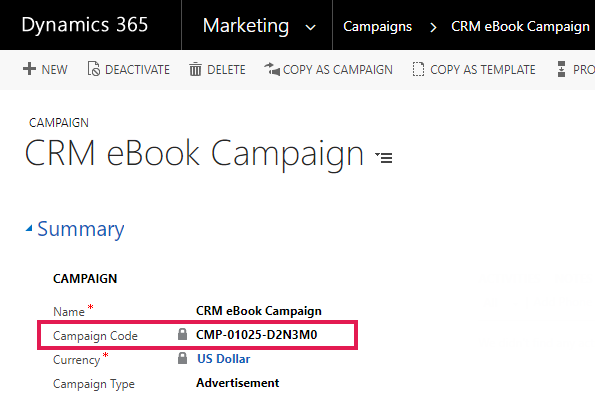Click the lock icon beside Campaign Code
Image resolution: width=595 pixels, height=397 pixels.
[183, 334]
